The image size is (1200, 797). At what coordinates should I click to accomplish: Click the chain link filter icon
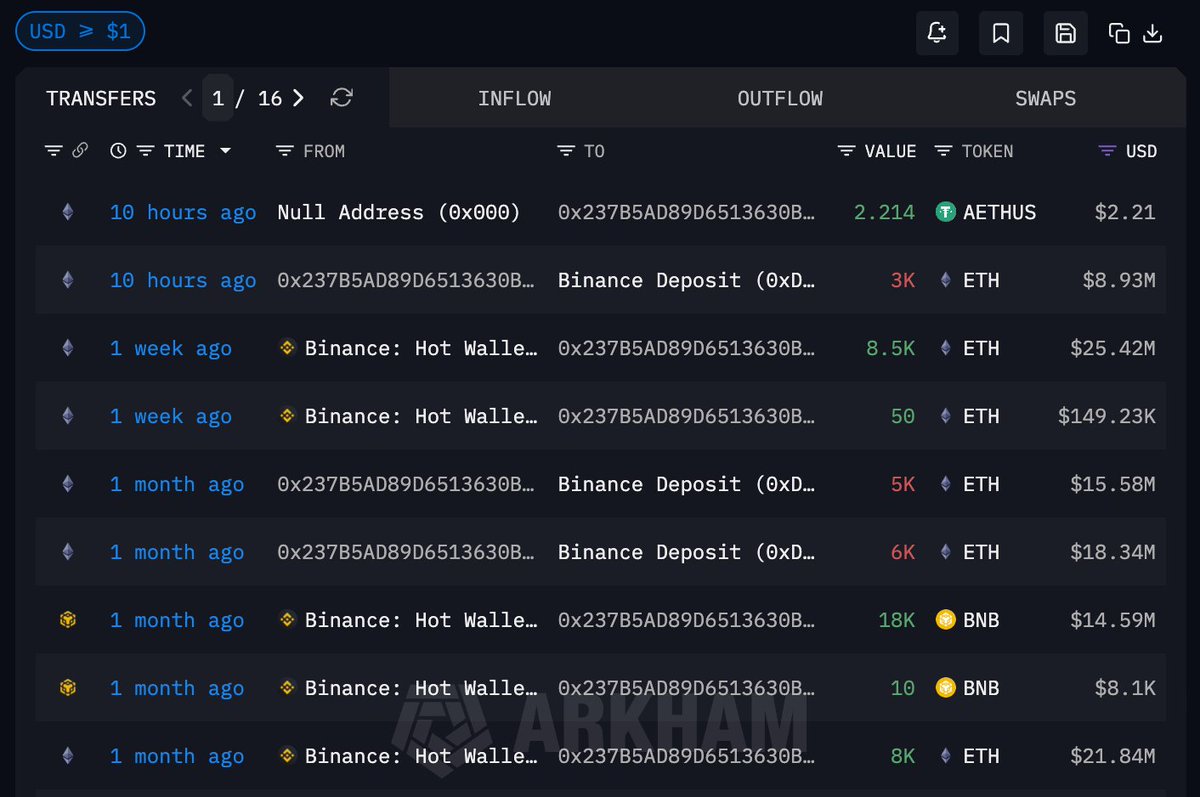[80, 151]
